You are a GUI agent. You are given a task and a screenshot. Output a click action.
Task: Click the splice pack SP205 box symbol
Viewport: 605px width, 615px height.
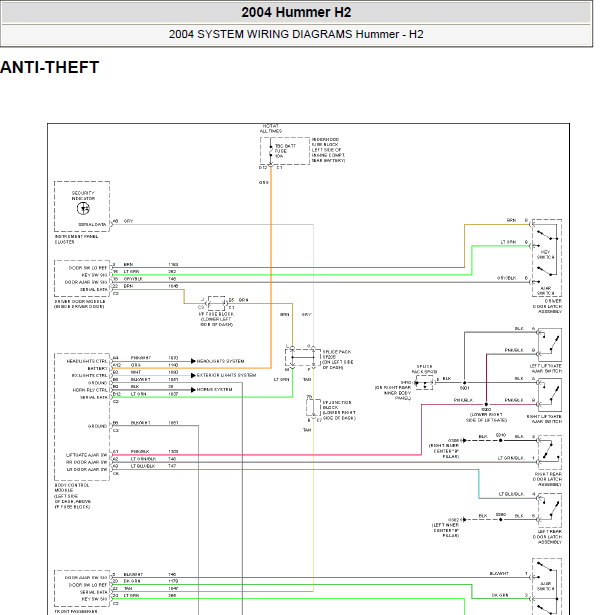coord(303,357)
